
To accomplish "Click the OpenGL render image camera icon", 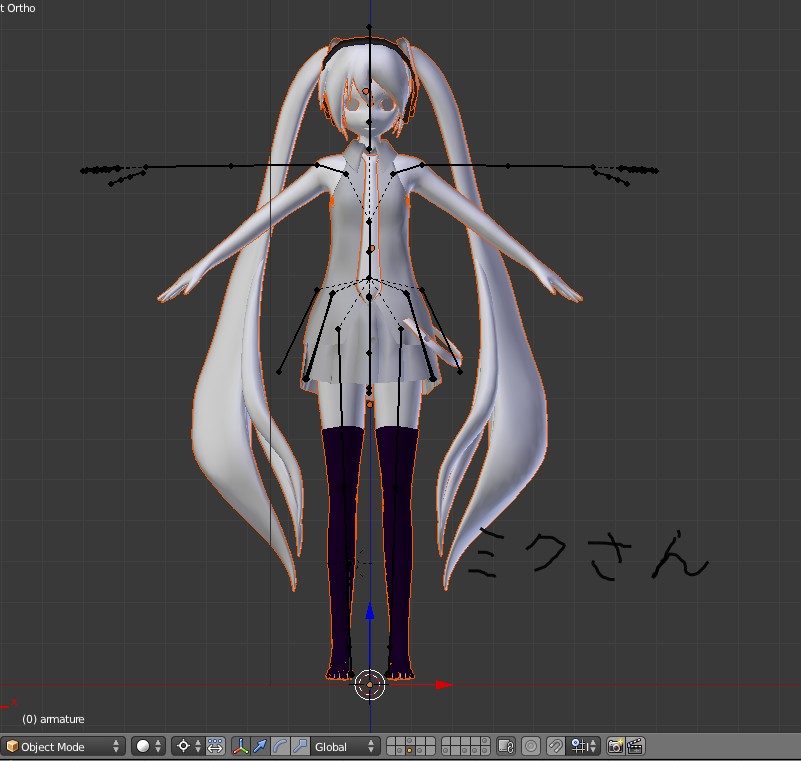I will (616, 746).
